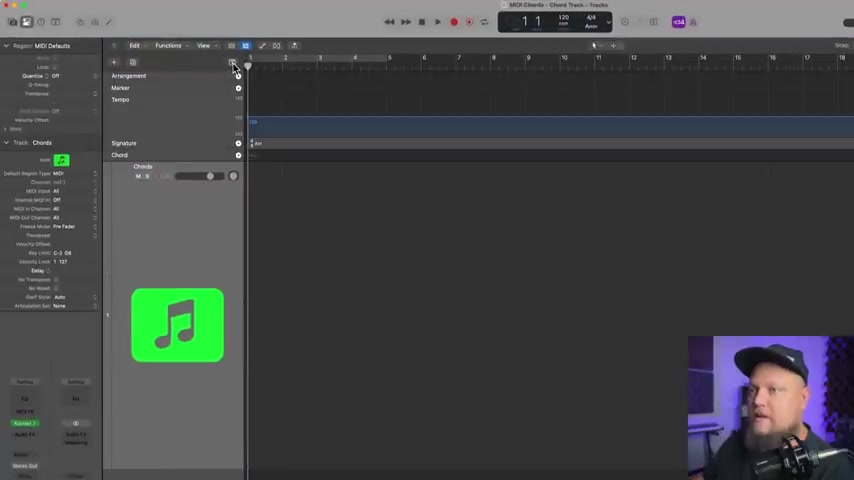The height and width of the screenshot is (480, 854).
Task: Toggle the No Transpose checkbox
Action: point(56,280)
